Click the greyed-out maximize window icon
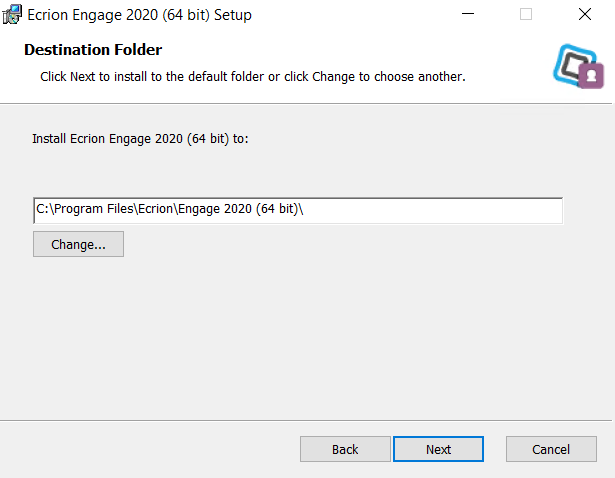 526,14
